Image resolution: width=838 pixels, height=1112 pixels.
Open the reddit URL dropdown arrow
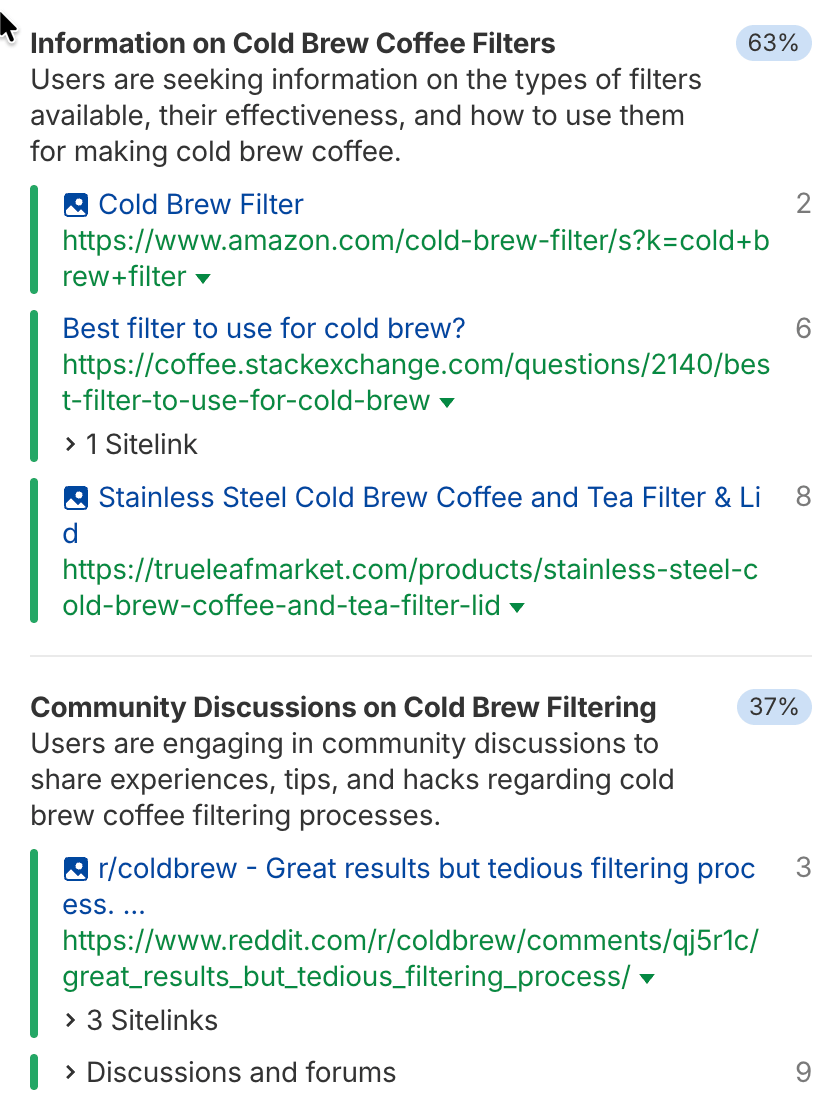pyautogui.click(x=647, y=978)
